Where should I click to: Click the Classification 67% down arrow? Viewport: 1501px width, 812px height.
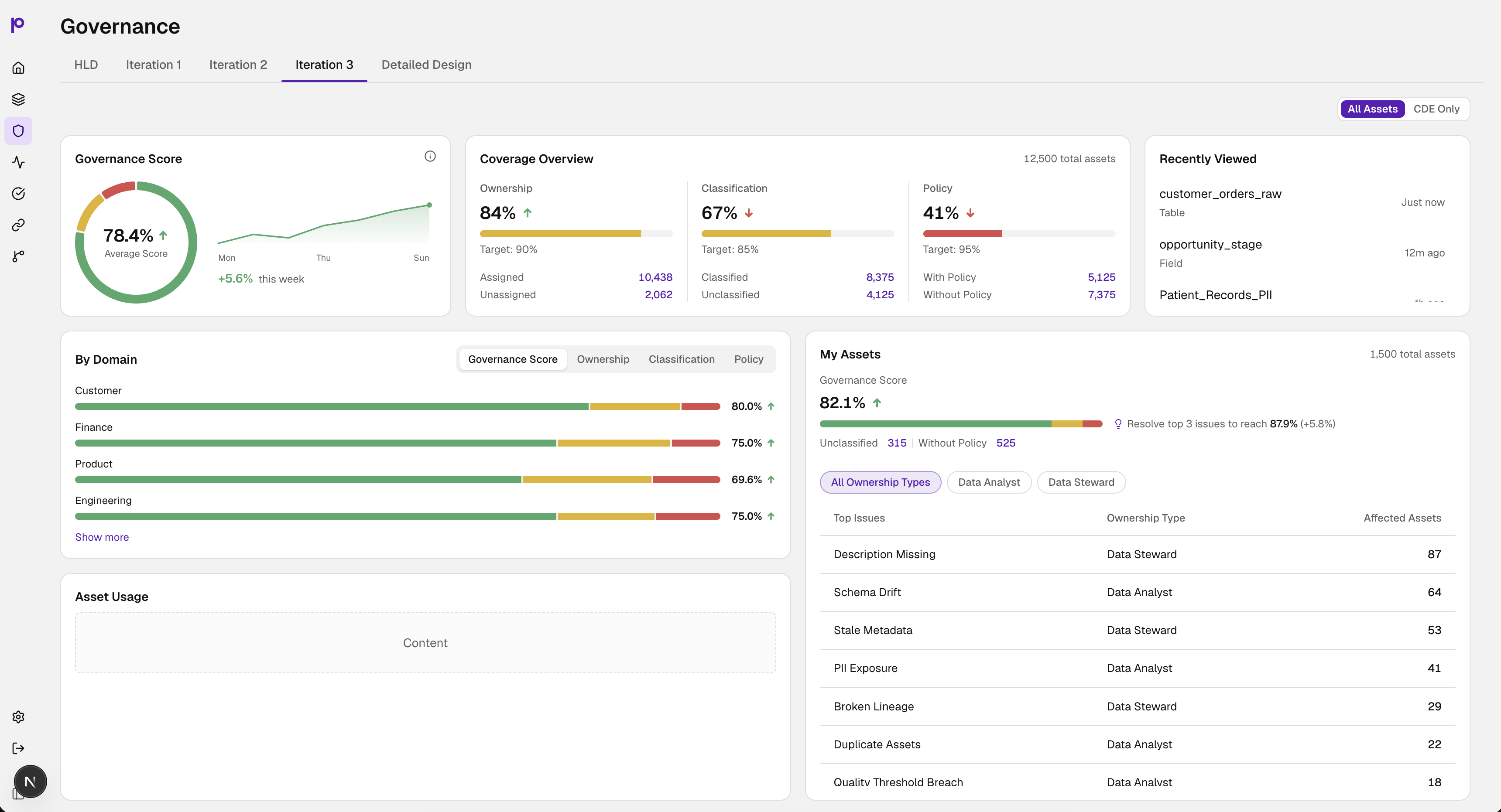point(749,213)
